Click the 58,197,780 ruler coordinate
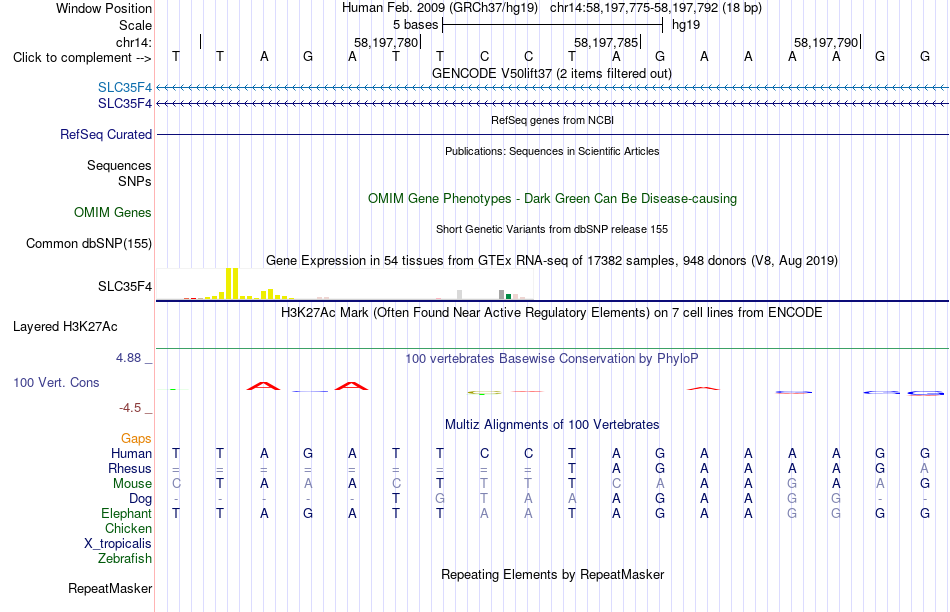 (x=386, y=42)
